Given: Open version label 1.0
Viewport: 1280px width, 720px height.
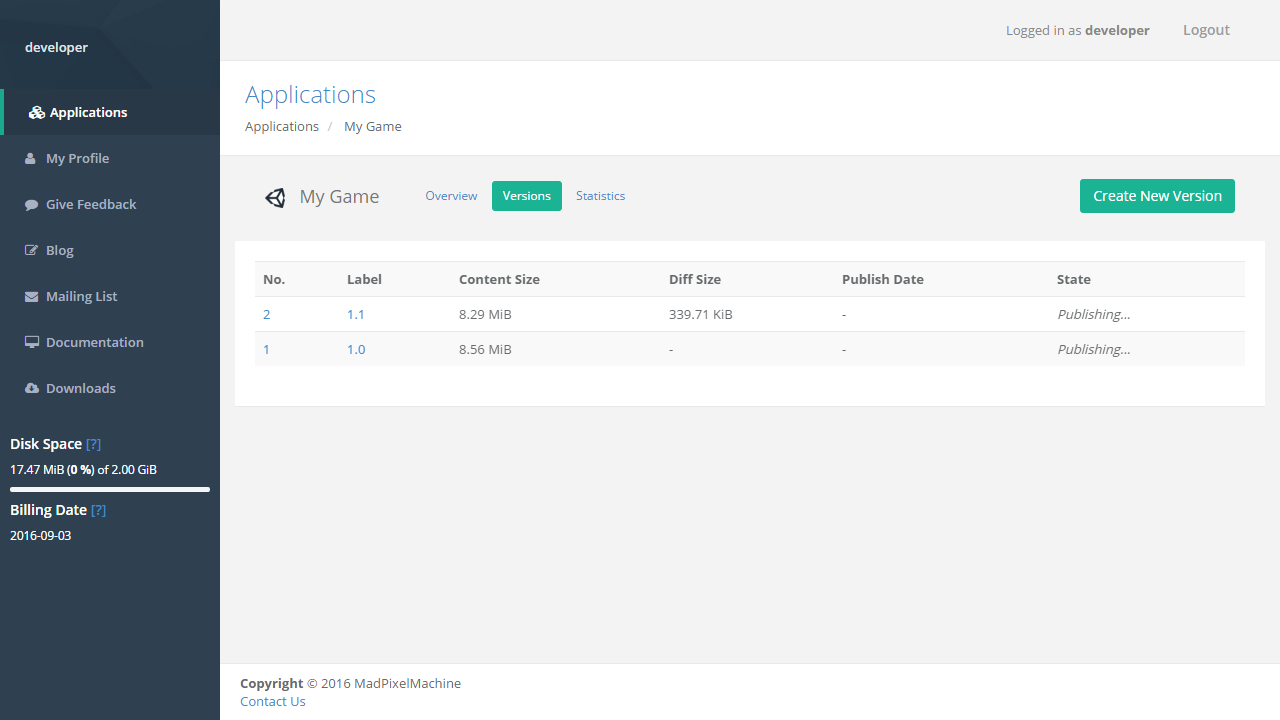Looking at the screenshot, I should [356, 349].
